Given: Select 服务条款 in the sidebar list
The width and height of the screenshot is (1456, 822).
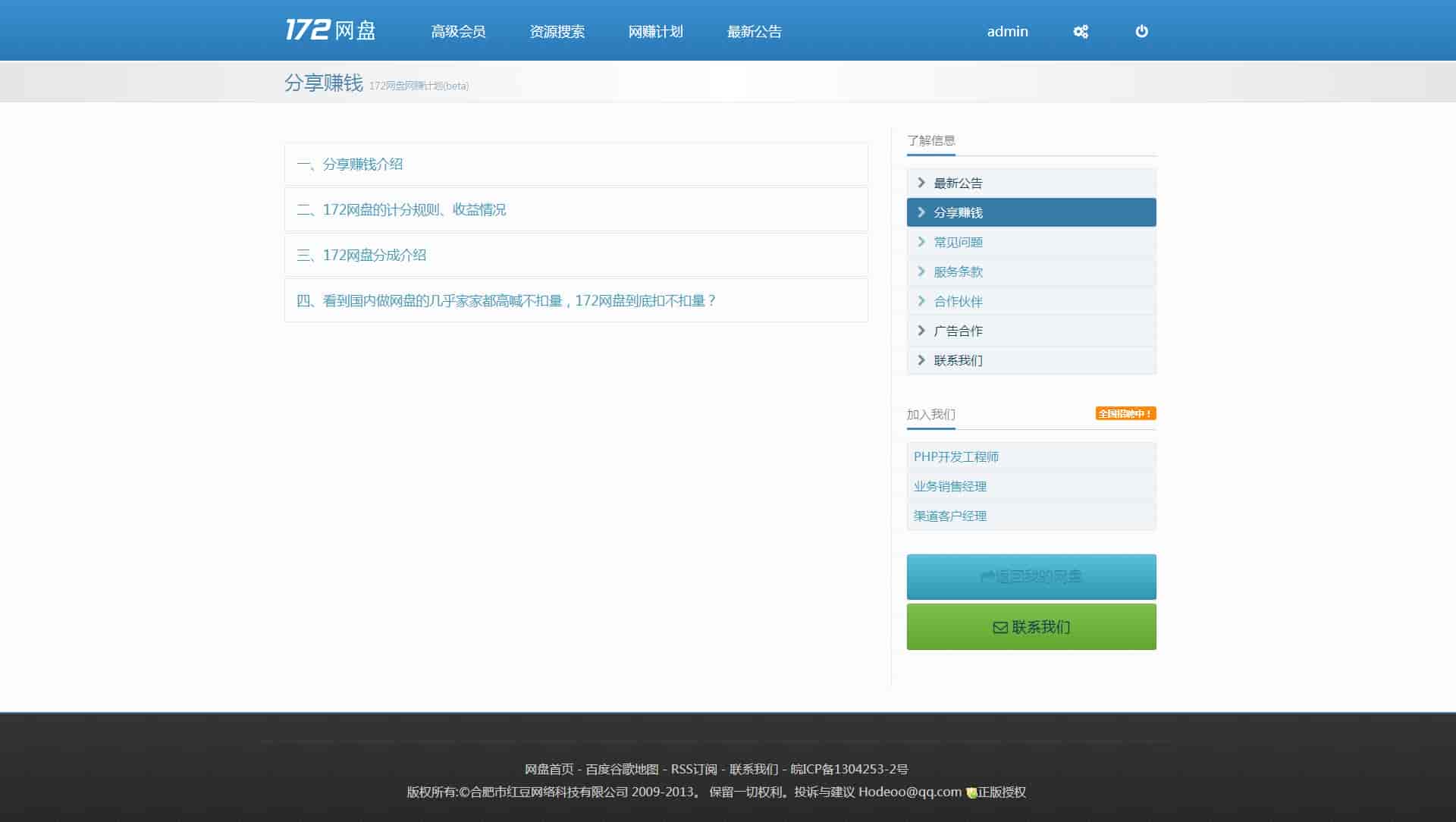Looking at the screenshot, I should pyautogui.click(x=958, y=271).
